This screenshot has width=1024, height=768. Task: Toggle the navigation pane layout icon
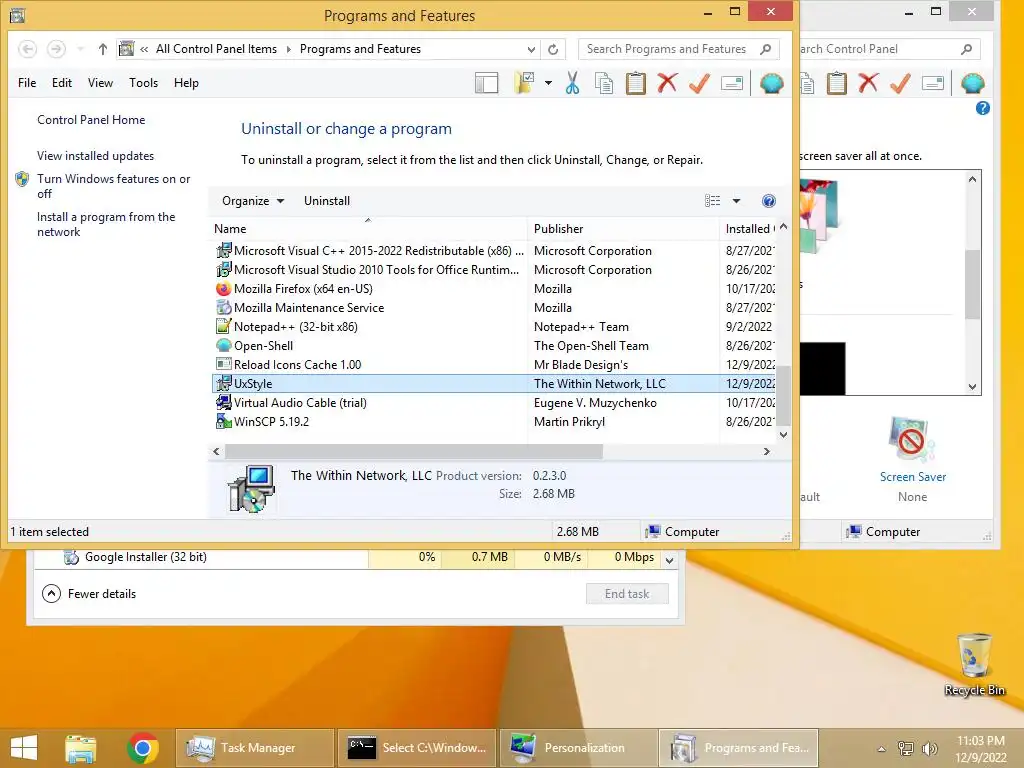pyautogui.click(x=487, y=83)
